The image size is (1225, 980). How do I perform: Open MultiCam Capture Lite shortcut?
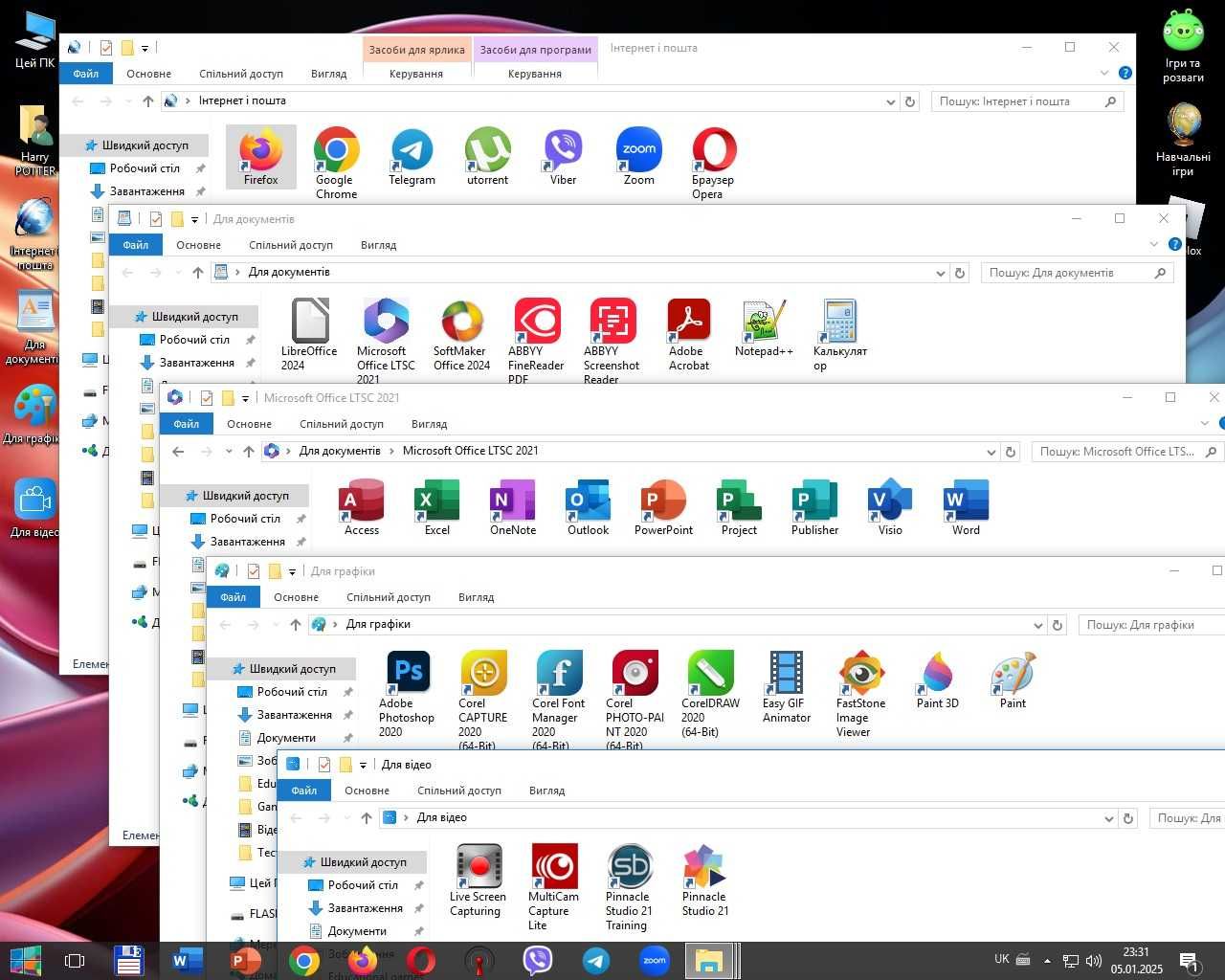553,886
